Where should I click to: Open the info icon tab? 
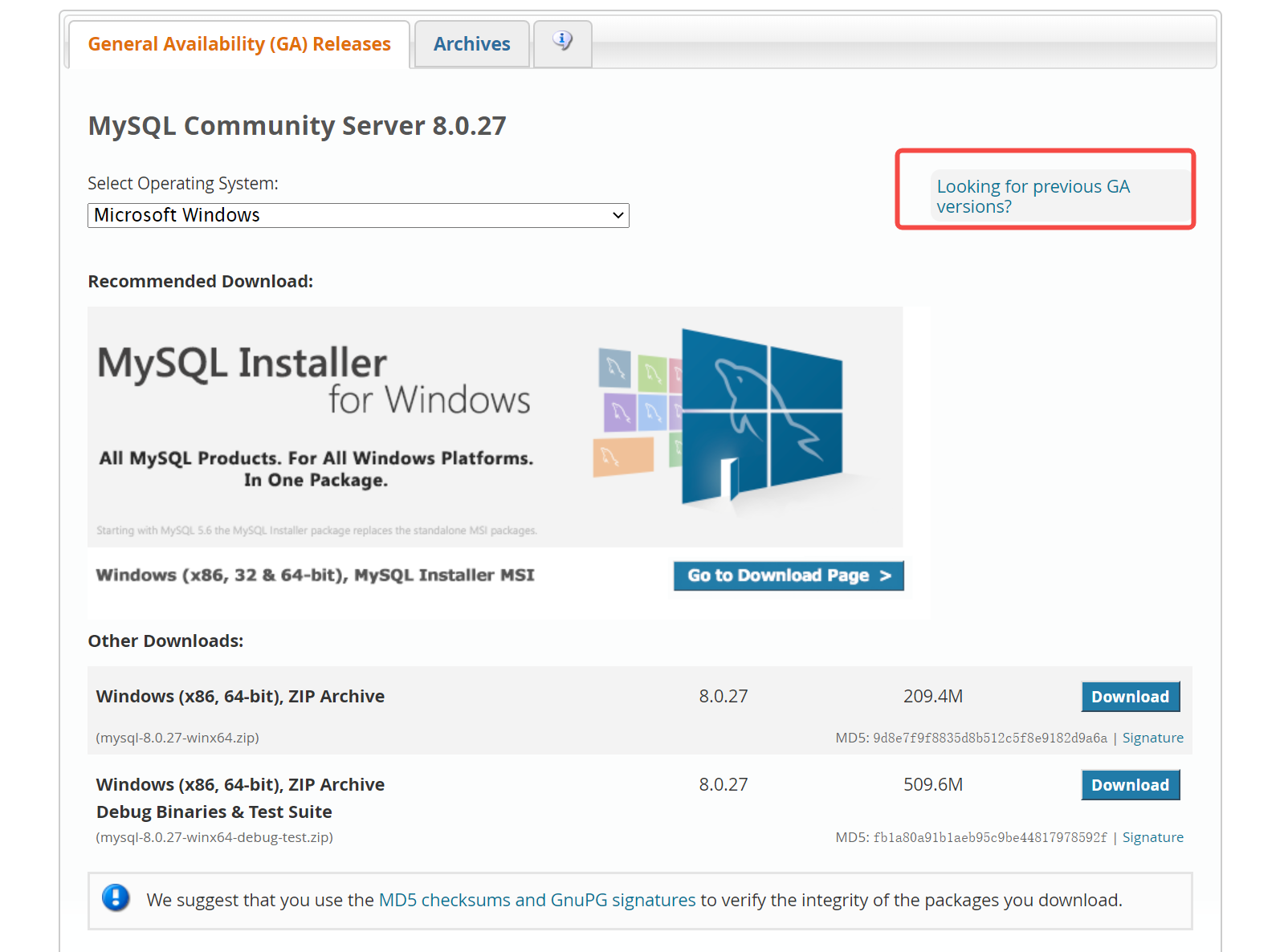(563, 42)
